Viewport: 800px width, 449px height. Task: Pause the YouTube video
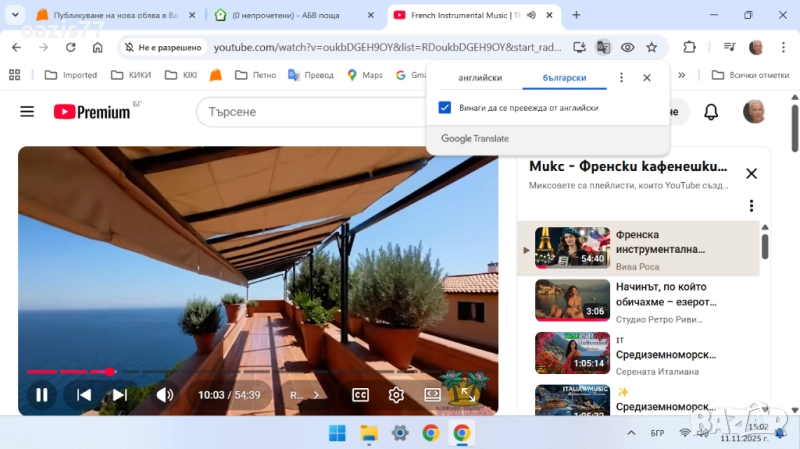click(42, 395)
